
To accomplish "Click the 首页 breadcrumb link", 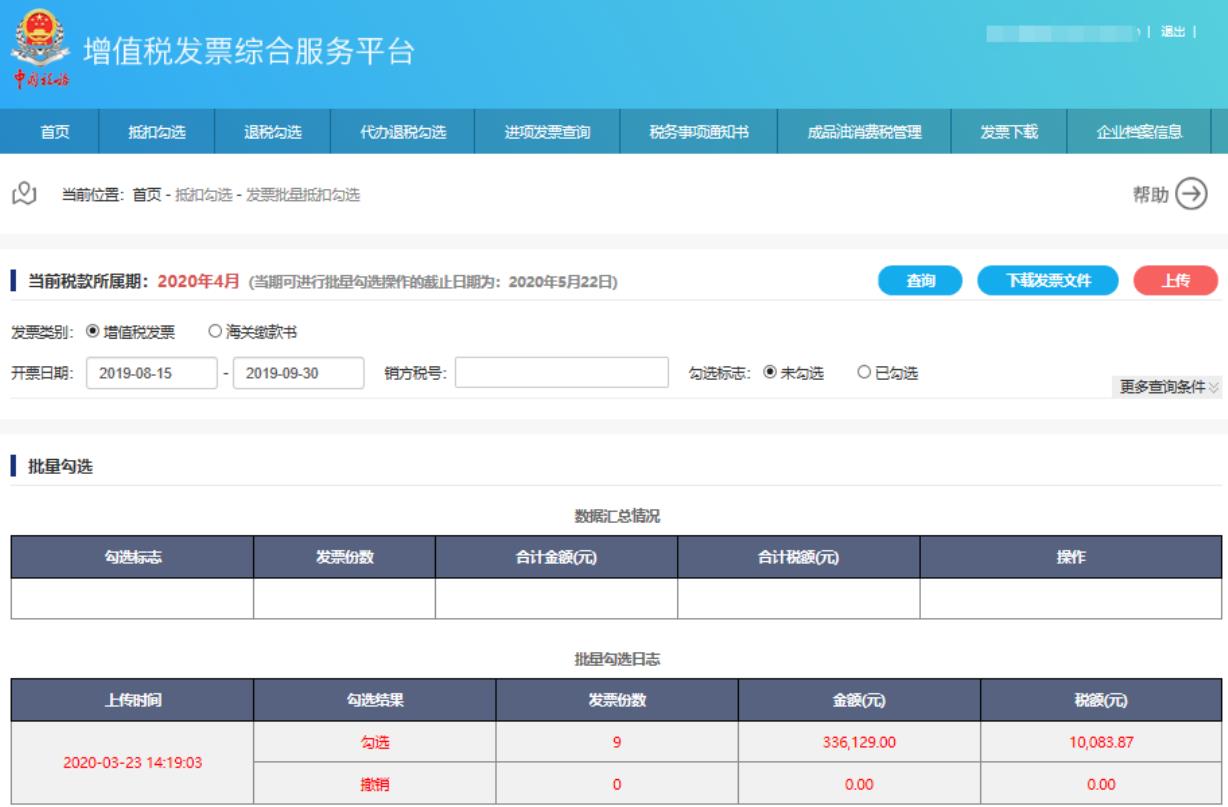I will [146, 195].
